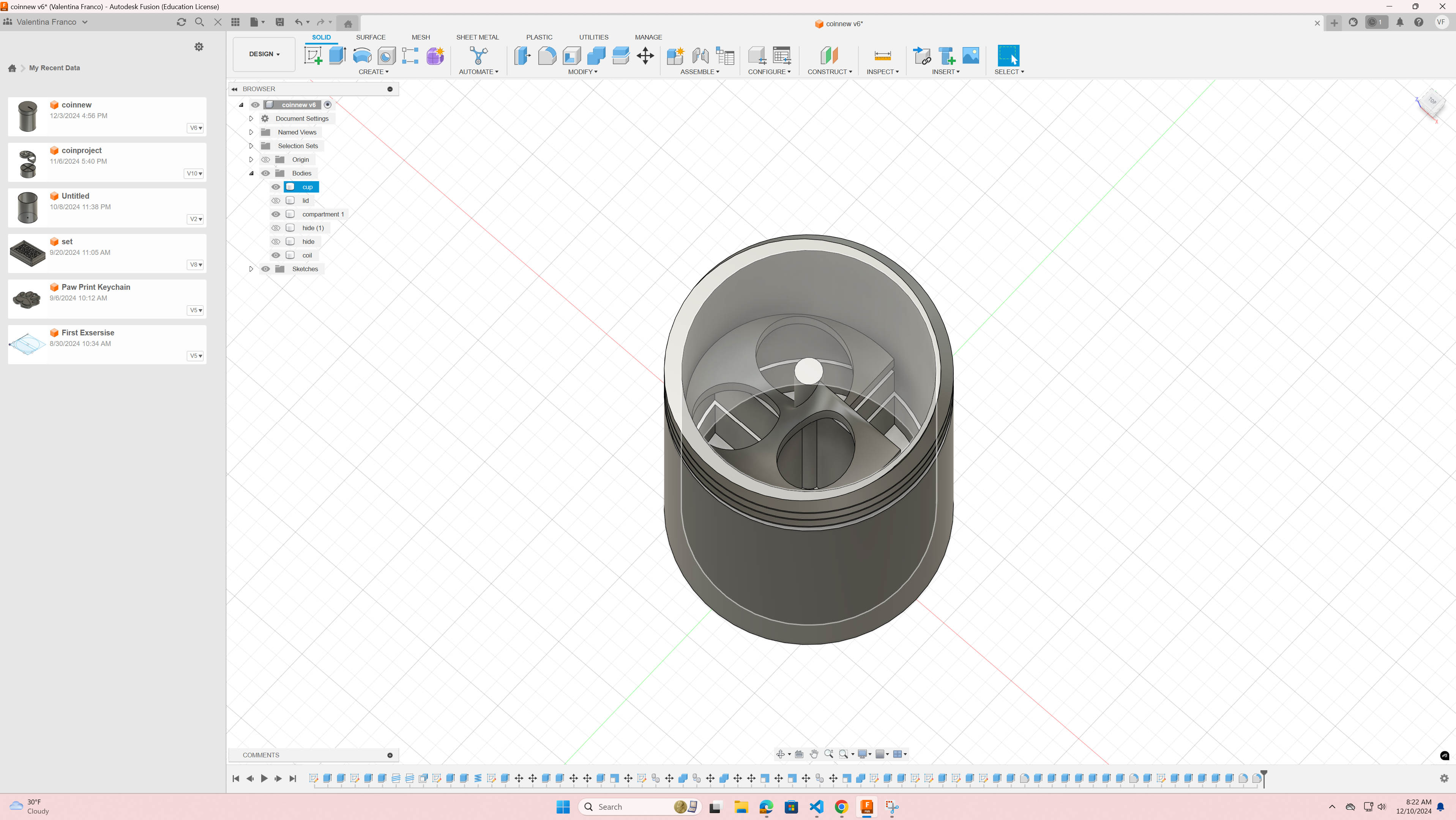Viewport: 1456px width, 820px height.
Task: Open the Joint tool in Assemble
Action: 700,55
